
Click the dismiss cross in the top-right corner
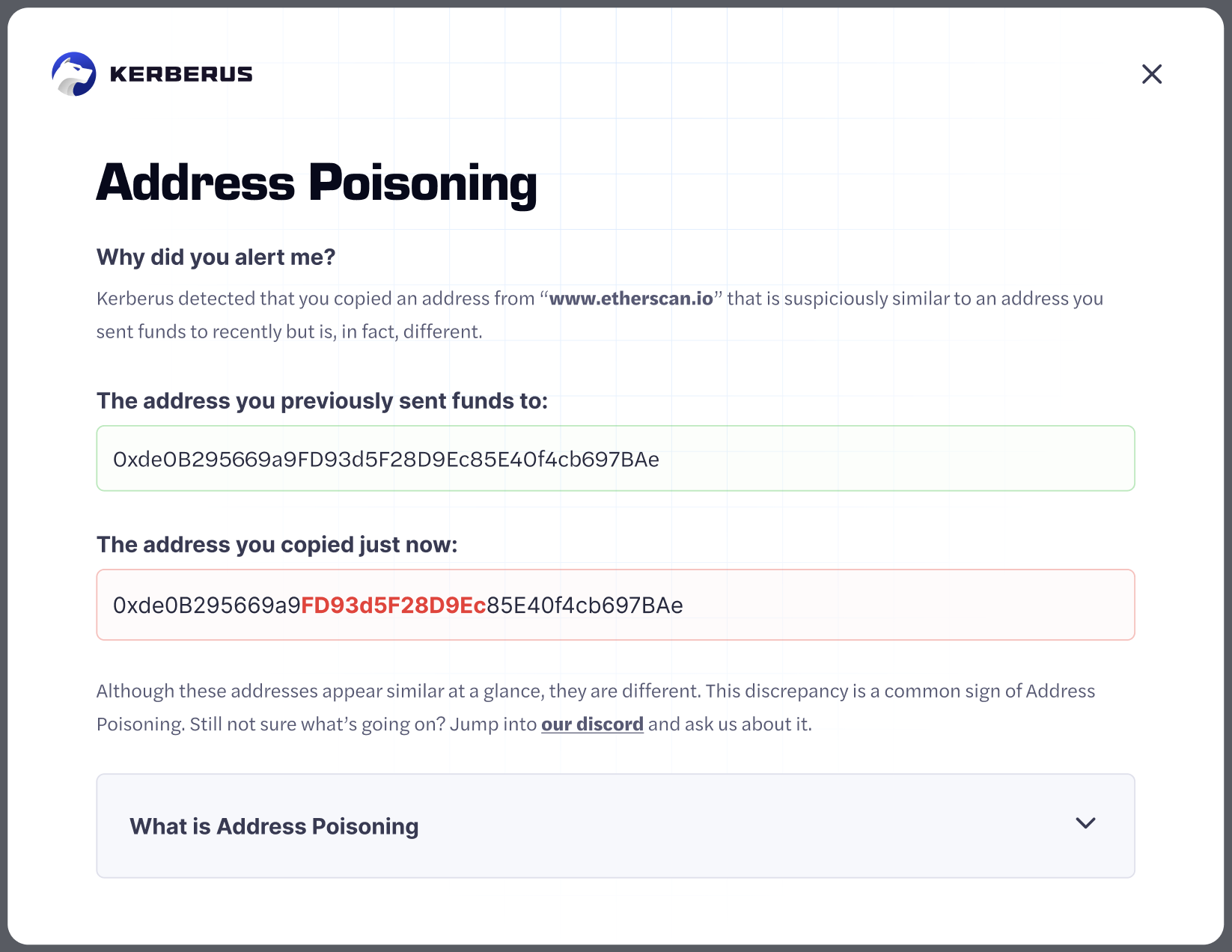(1151, 74)
